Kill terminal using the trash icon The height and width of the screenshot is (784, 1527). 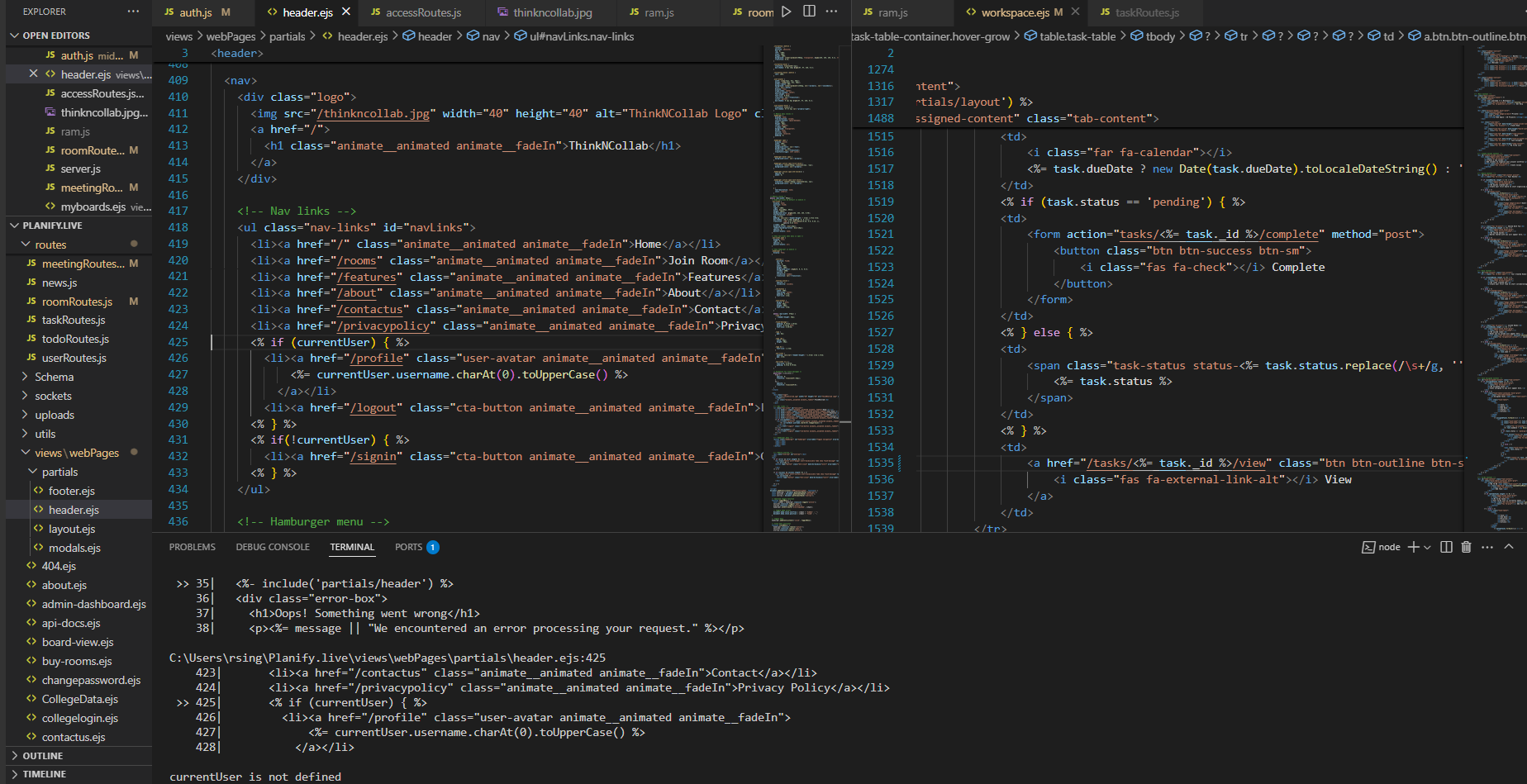click(x=1466, y=547)
